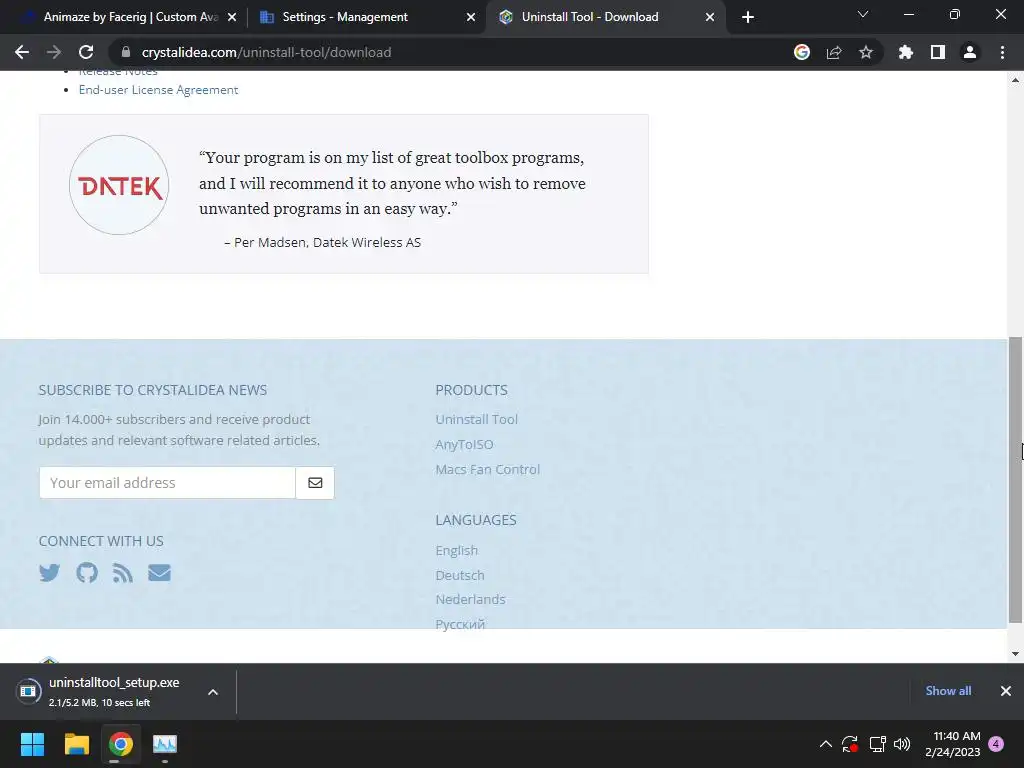Open the Extensions puzzle icon
The image size is (1024, 768).
[x=906, y=52]
